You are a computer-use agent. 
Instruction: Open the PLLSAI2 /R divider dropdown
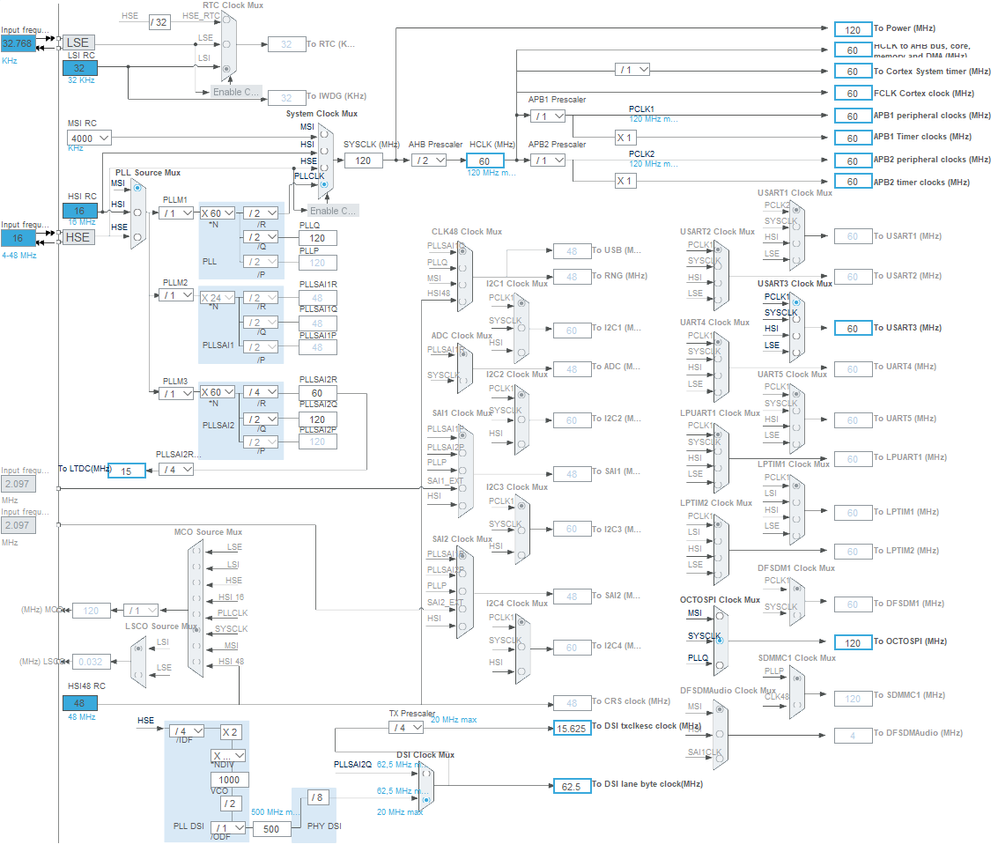pos(261,392)
